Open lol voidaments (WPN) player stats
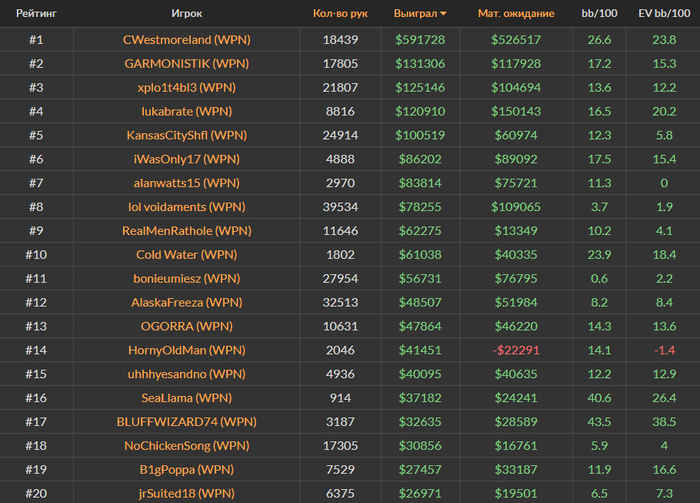 (x=186, y=207)
